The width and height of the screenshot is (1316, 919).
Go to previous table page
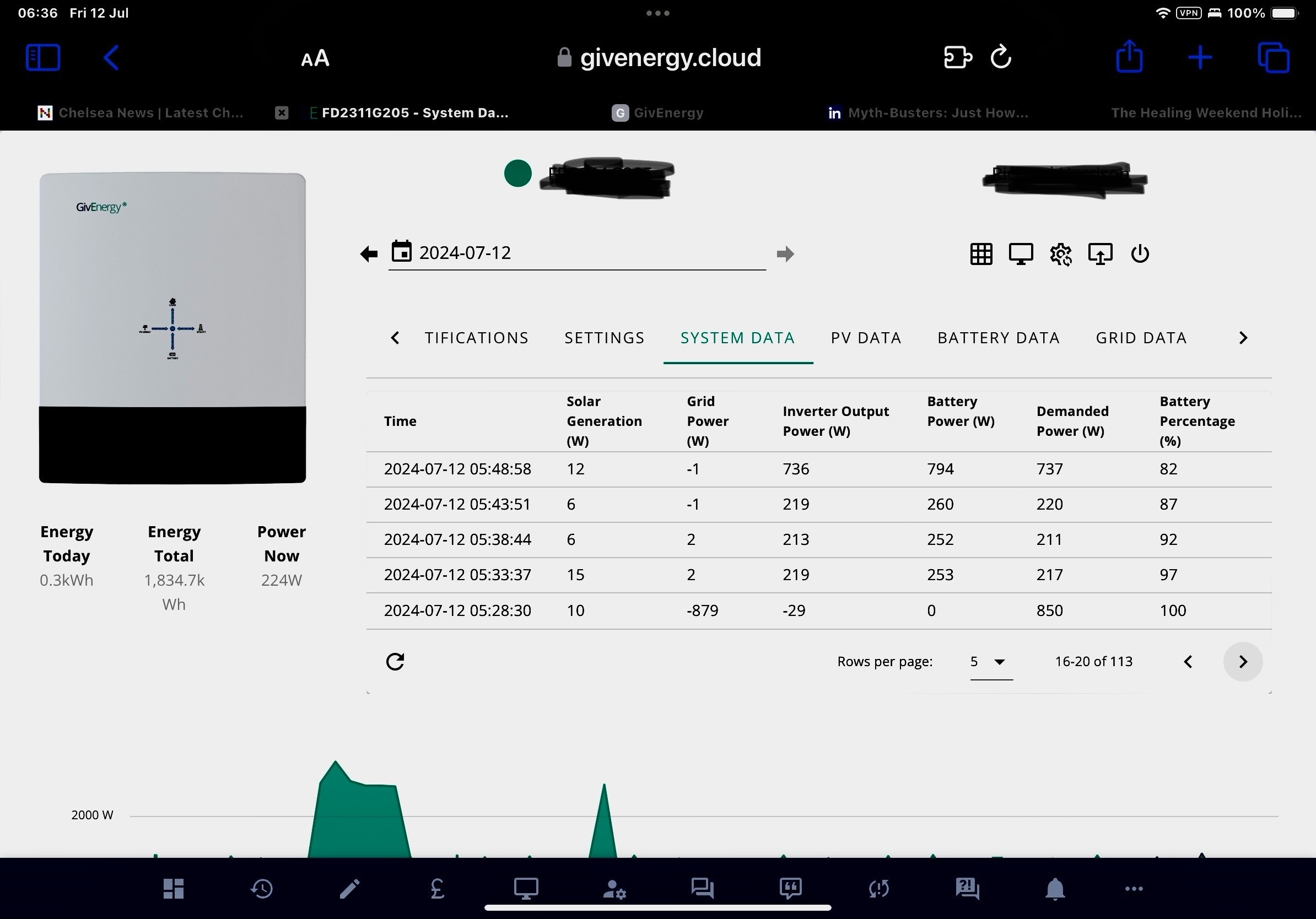click(1188, 662)
